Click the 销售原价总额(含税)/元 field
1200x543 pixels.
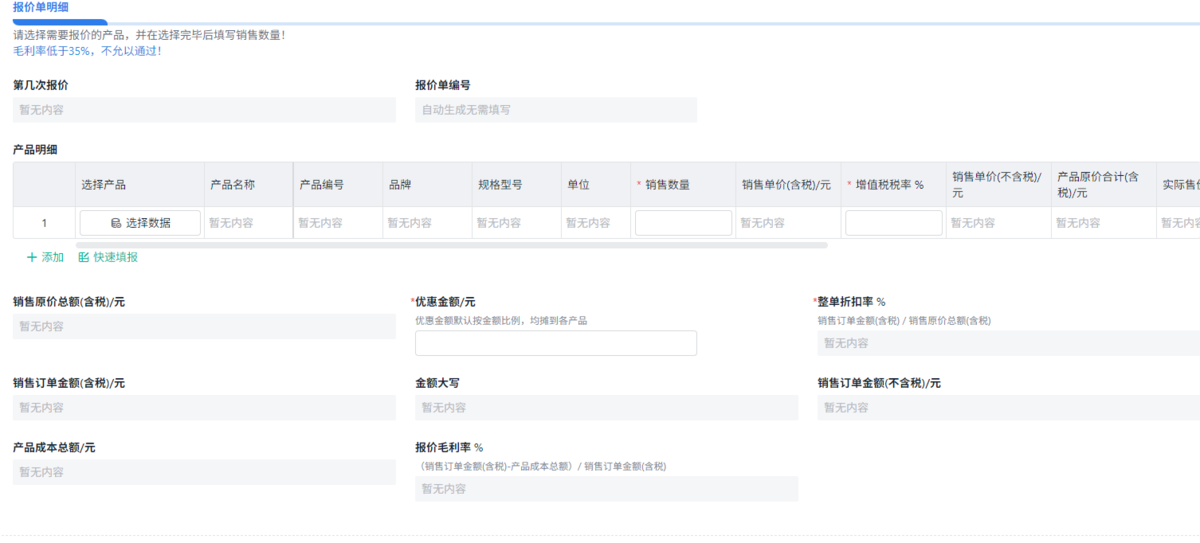point(204,326)
